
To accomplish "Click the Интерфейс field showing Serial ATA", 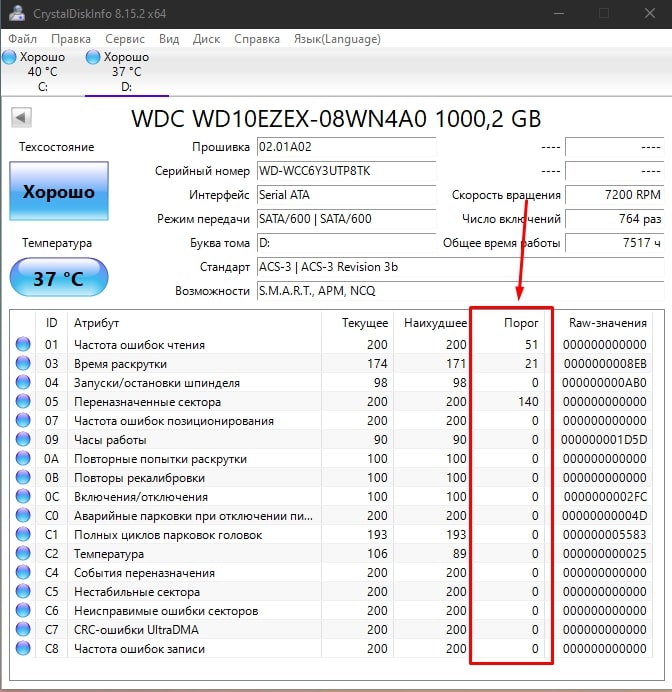I will [346, 195].
